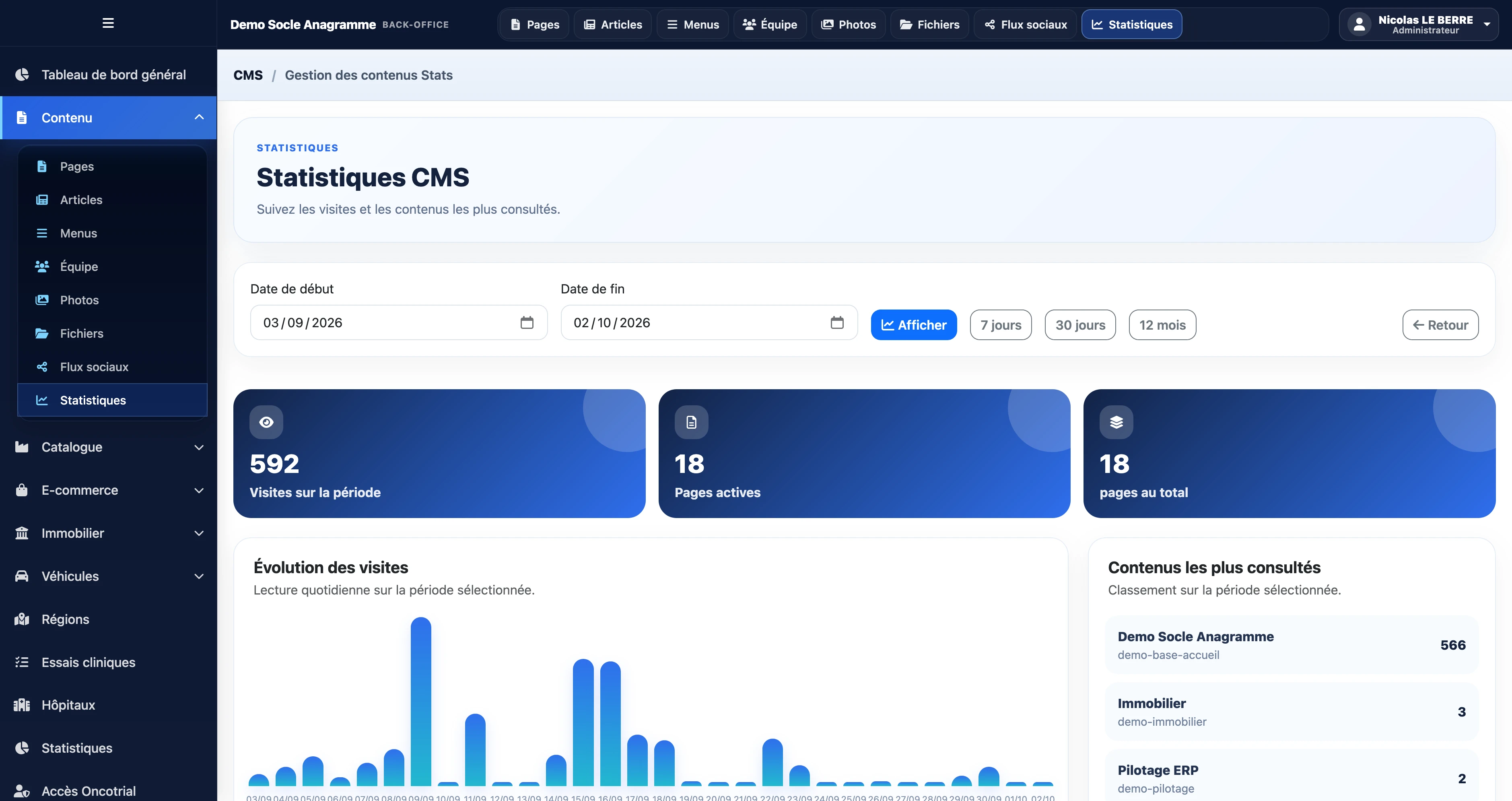Toggle the sidebar hamburger menu icon
Image resolution: width=1512 pixels, height=801 pixels.
click(x=108, y=23)
